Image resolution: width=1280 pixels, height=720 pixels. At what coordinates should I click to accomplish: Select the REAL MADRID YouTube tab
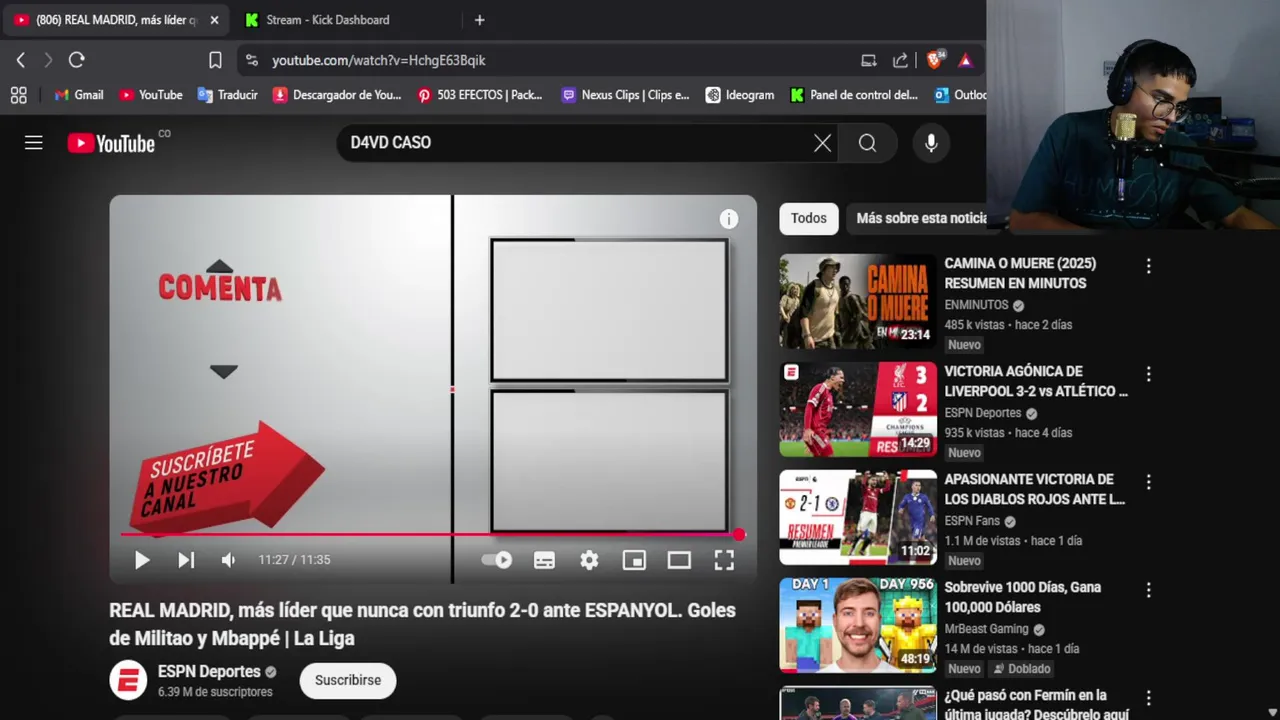(x=114, y=20)
